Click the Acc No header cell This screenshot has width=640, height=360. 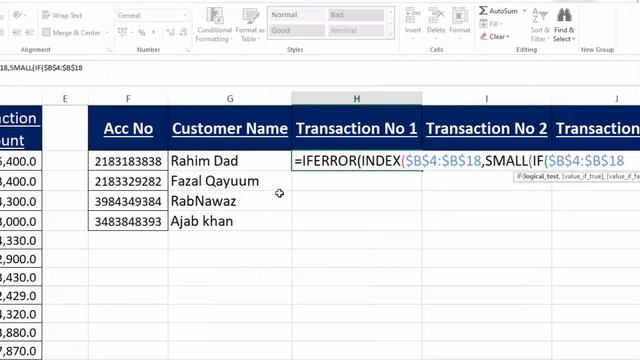point(128,128)
